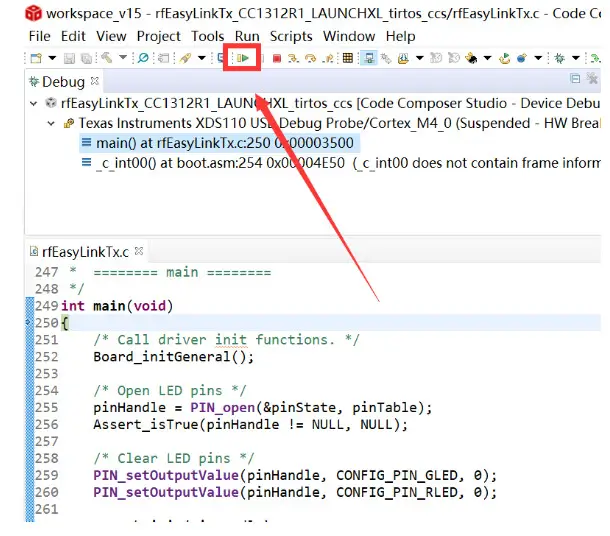Viewport: 610px width, 536px height.
Task: Toggle the highlighted connect target icon
Action: [x=368, y=59]
